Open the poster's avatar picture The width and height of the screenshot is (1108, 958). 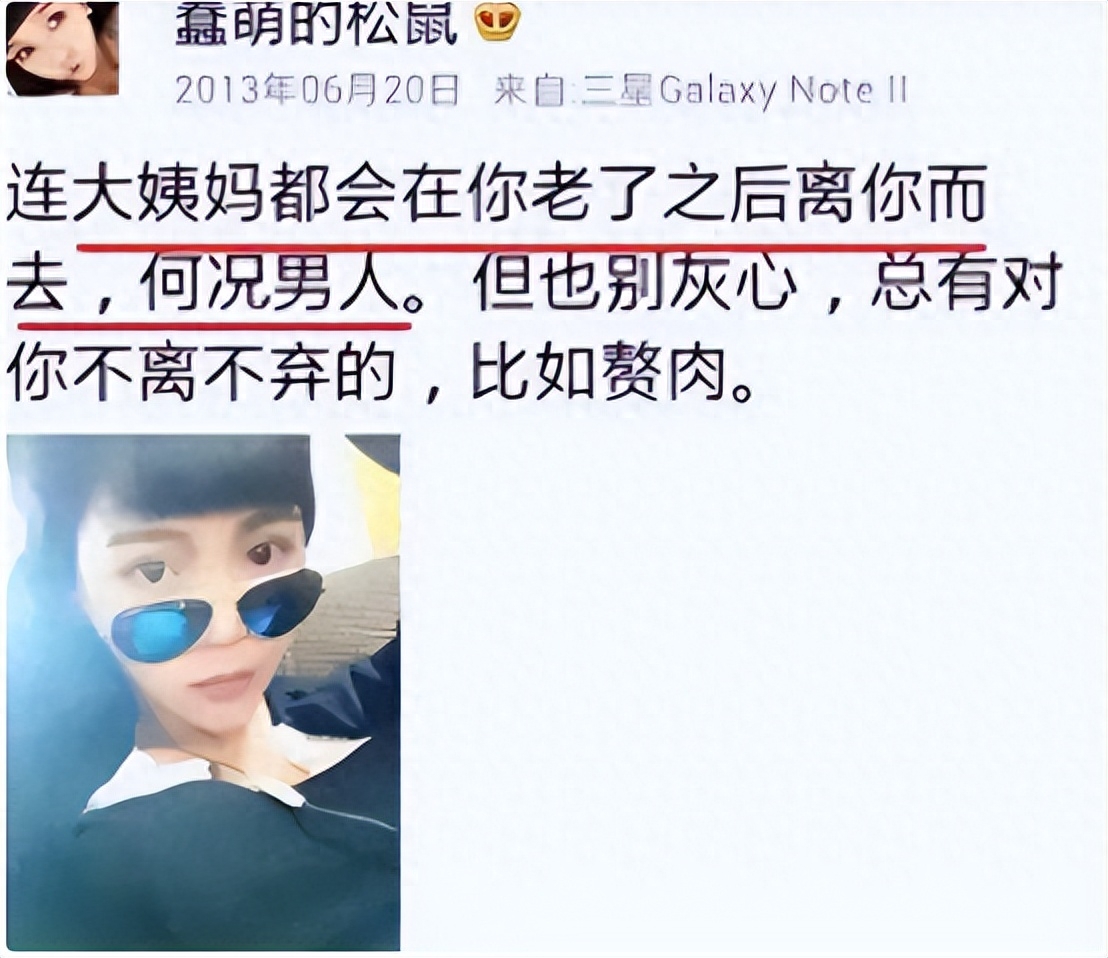[x=62, y=47]
